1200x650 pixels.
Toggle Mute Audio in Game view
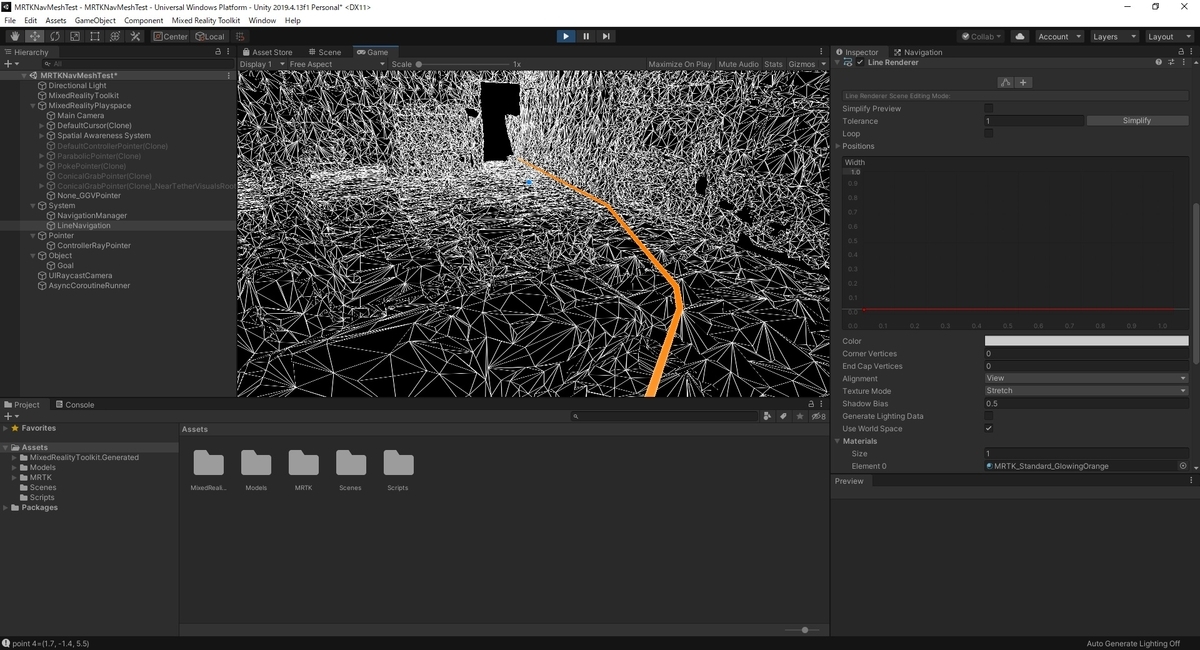click(738, 64)
